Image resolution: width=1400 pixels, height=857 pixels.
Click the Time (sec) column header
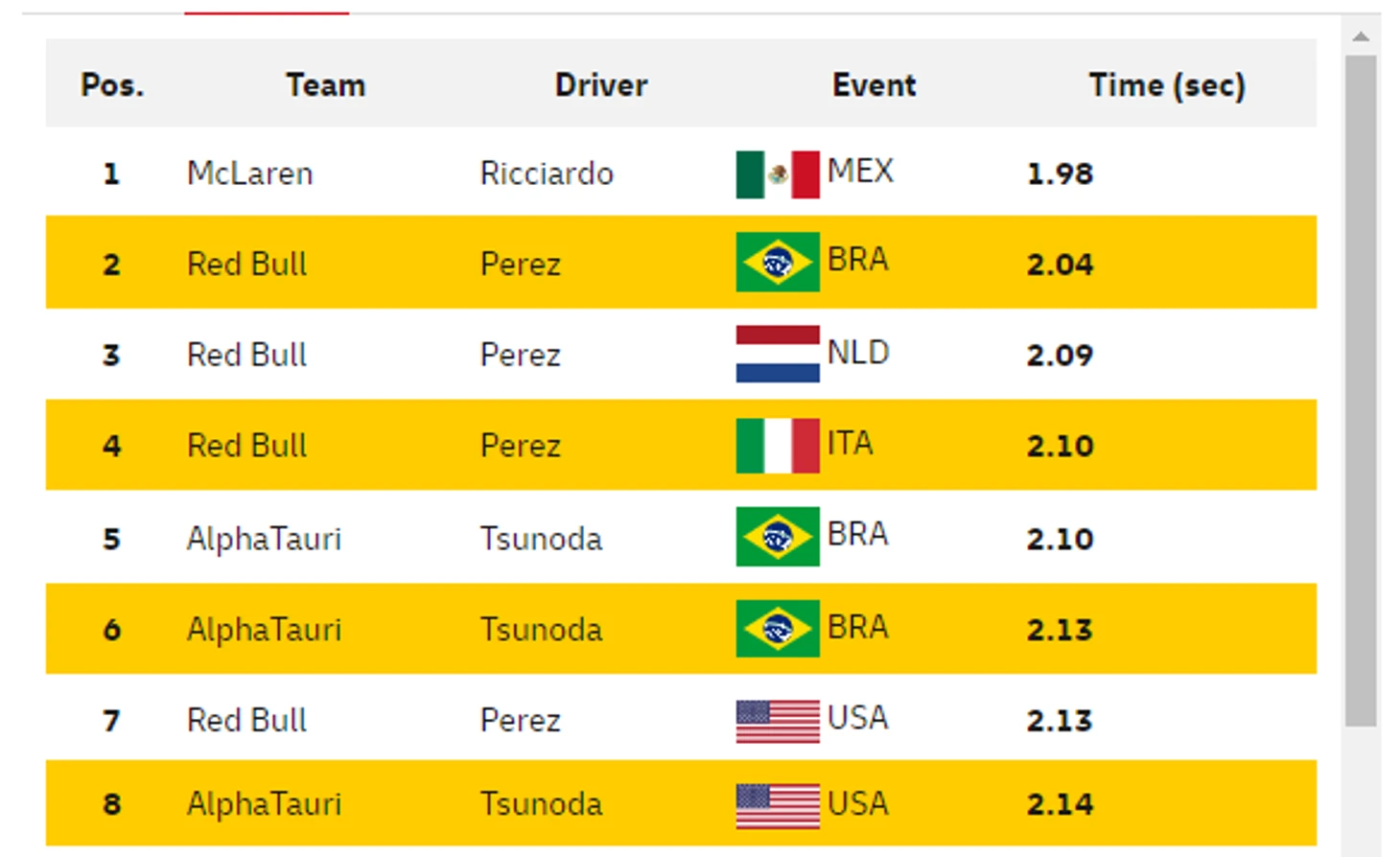point(1166,85)
